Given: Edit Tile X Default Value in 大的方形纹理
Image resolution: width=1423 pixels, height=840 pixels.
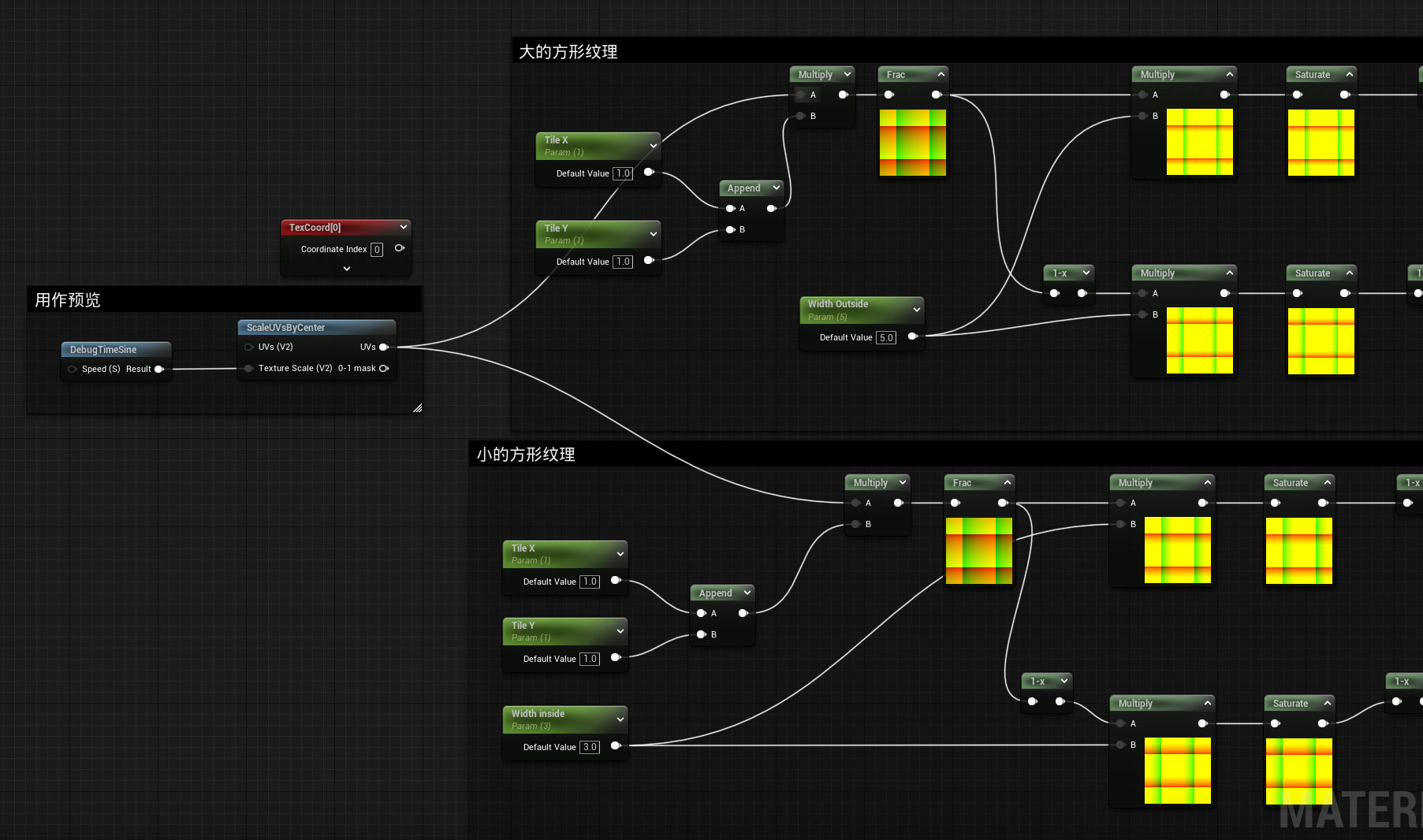Looking at the screenshot, I should (x=623, y=173).
